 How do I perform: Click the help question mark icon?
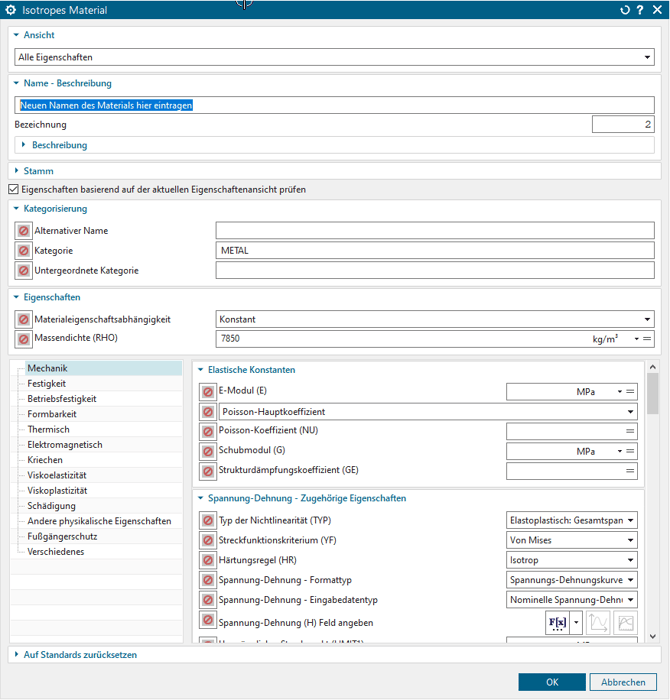coord(640,10)
